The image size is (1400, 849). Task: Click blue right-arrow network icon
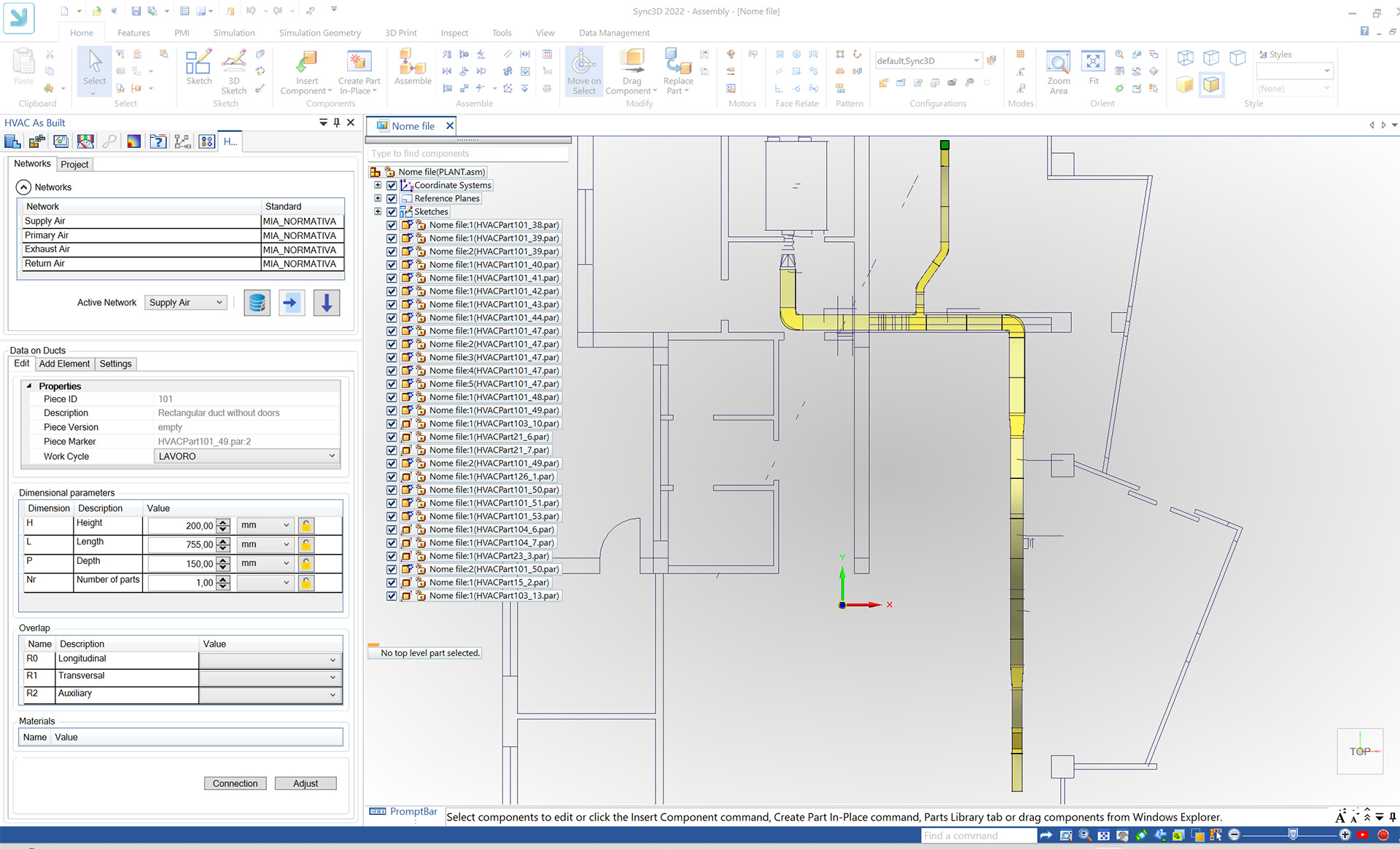[x=292, y=302]
